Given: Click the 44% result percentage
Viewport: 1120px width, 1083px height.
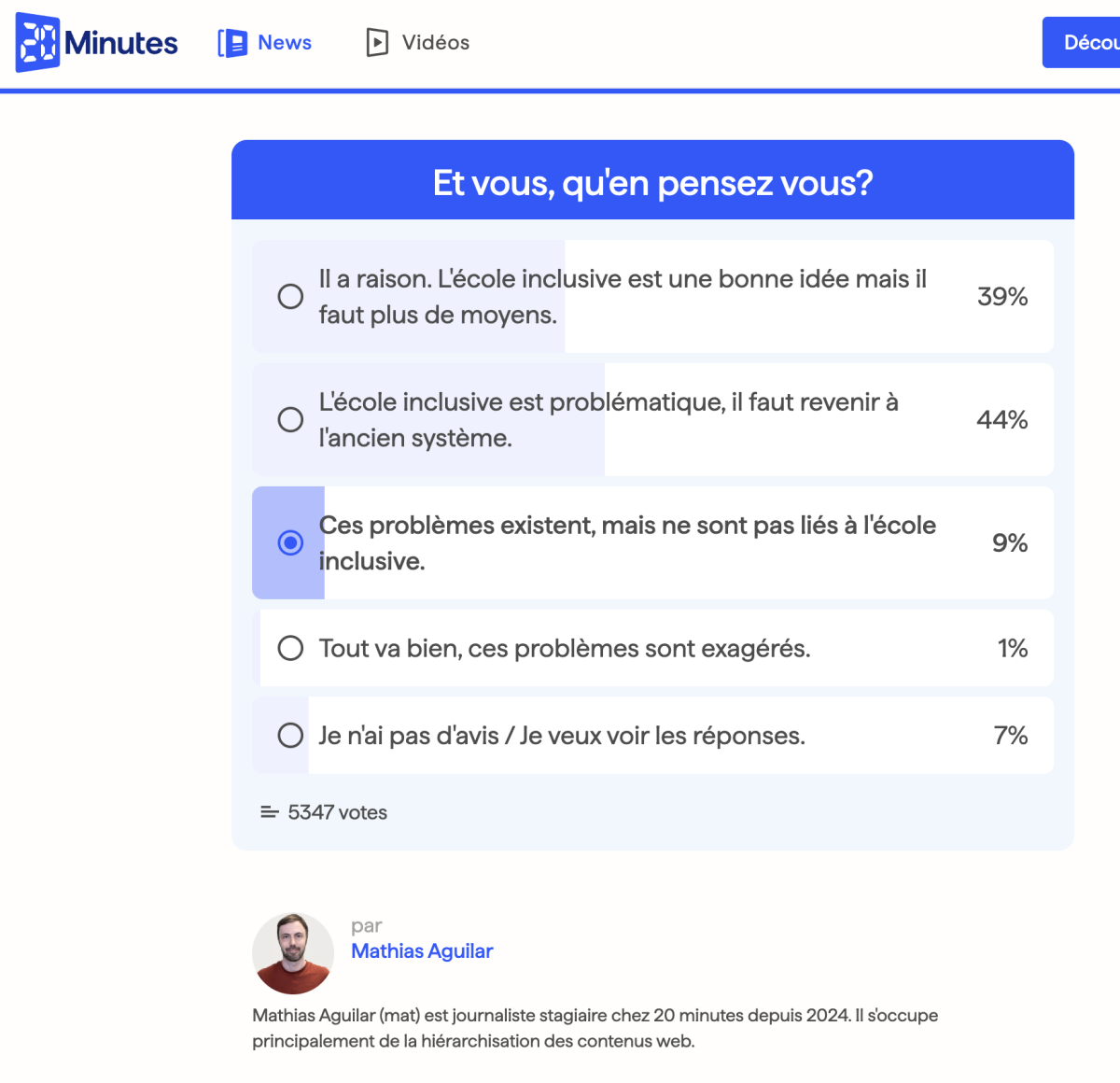Looking at the screenshot, I should (1001, 419).
